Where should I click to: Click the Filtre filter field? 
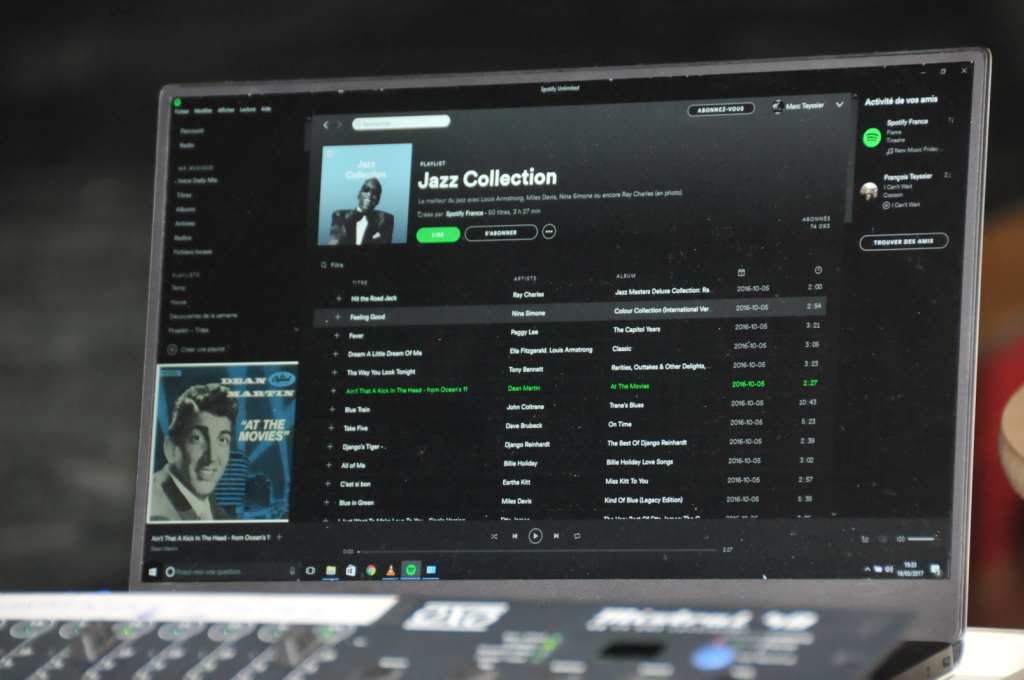coord(332,265)
